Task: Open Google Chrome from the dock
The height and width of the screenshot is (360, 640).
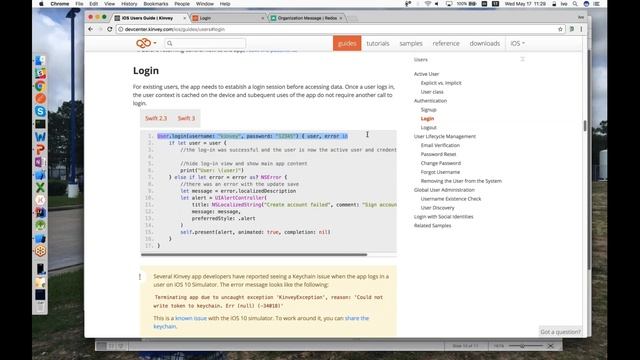Action: tap(40, 86)
